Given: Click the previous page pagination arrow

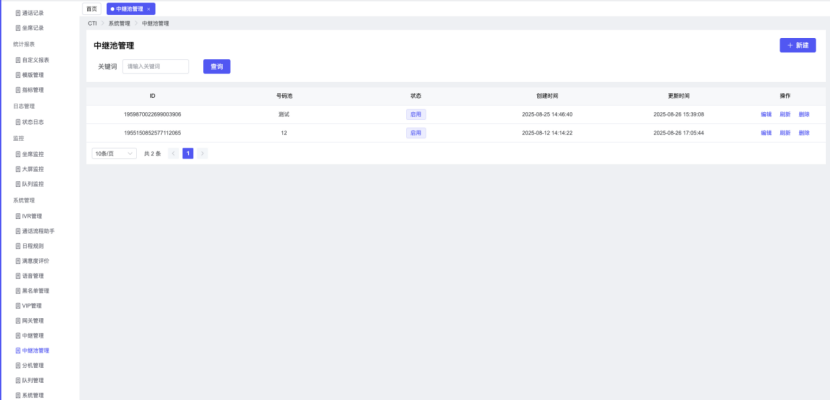Looking at the screenshot, I should click(x=174, y=154).
